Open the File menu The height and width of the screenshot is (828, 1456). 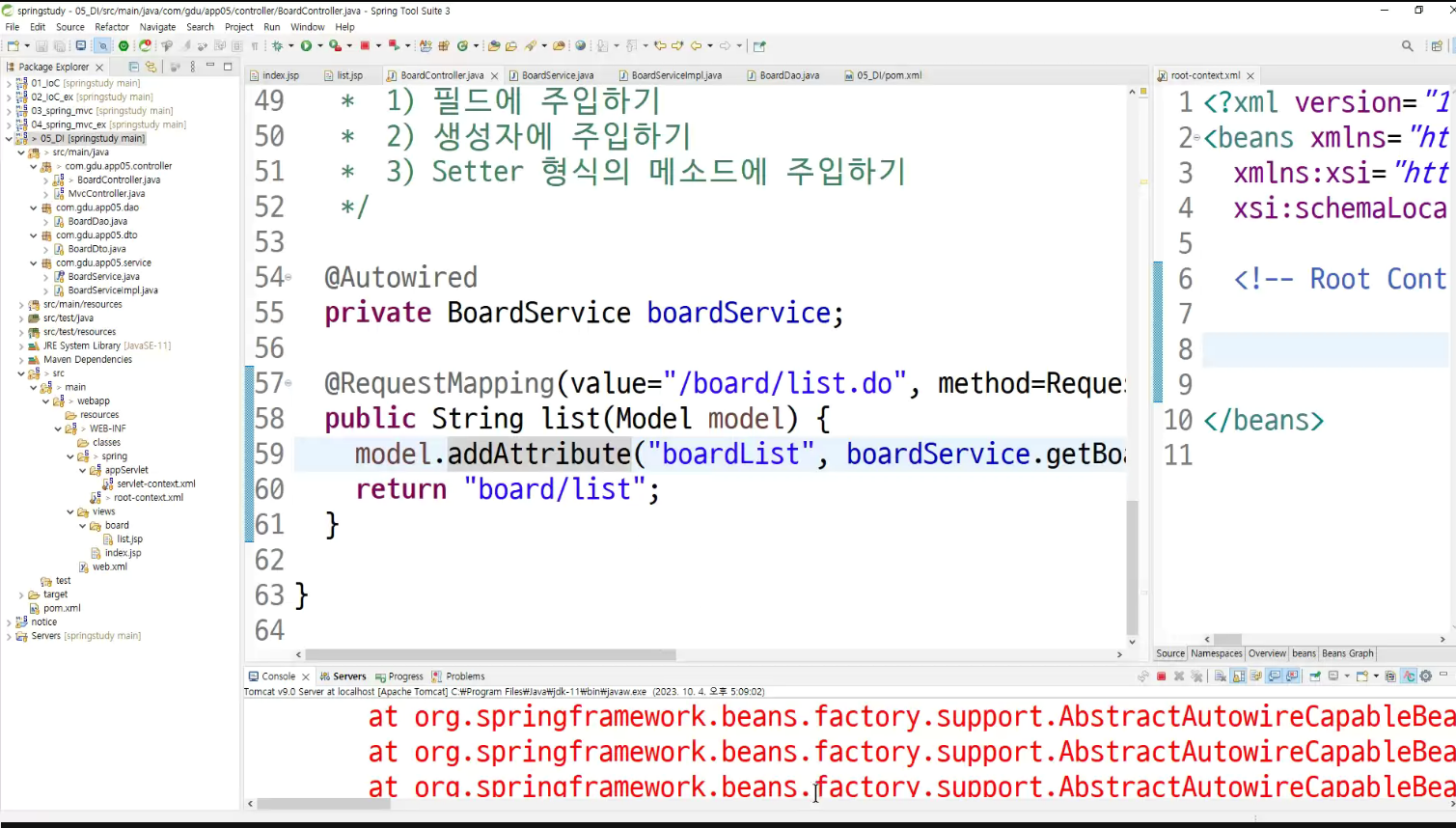pos(13,27)
